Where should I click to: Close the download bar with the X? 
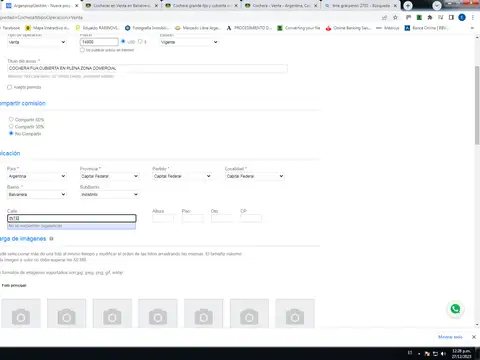click(x=474, y=337)
